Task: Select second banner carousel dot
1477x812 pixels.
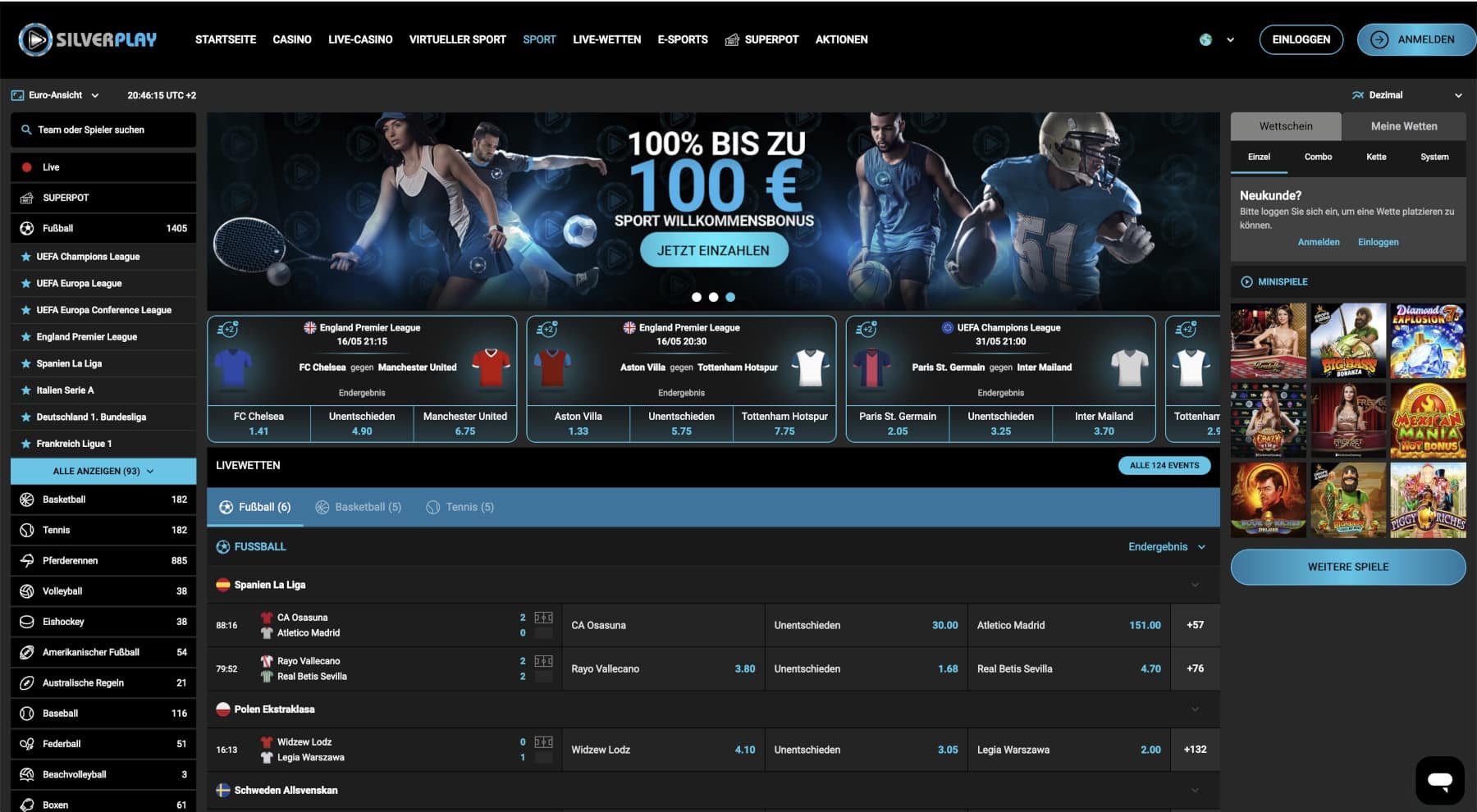Action: pyautogui.click(x=713, y=297)
